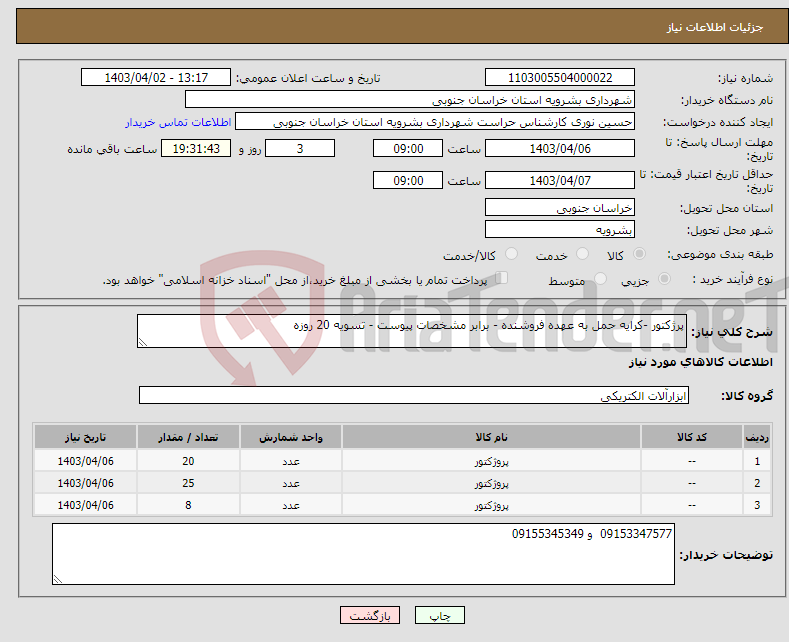Image resolution: width=789 pixels, height=642 pixels.
Task: Click the اطلاعات کالاهای مورد نیاز section heading
Action: point(700,362)
